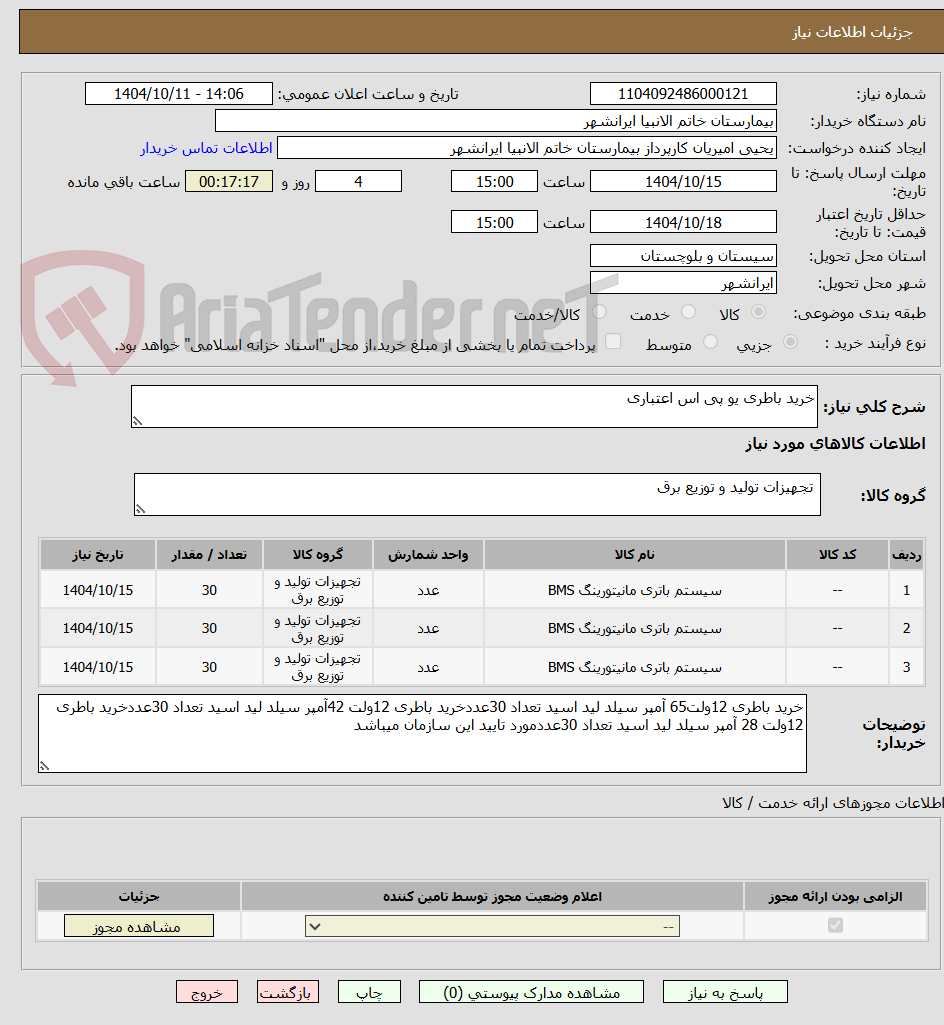Click the ردیف column header

tap(907, 554)
